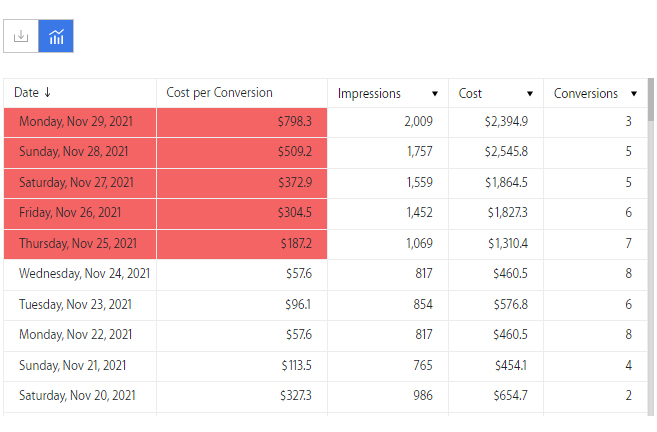
Task: Click Wednesday, Nov 24, 2021 date cell
Action: [80, 274]
